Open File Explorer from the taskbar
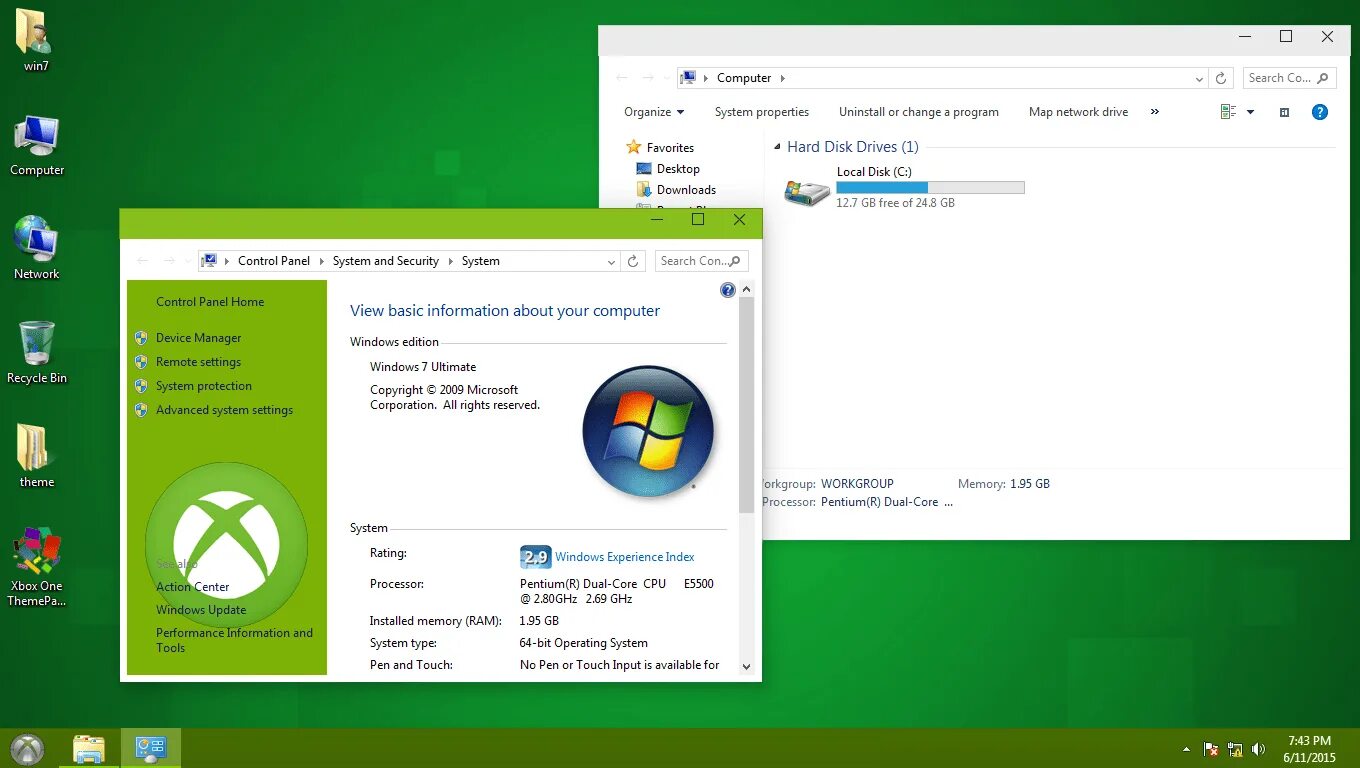This screenshot has width=1360, height=768. point(89,749)
